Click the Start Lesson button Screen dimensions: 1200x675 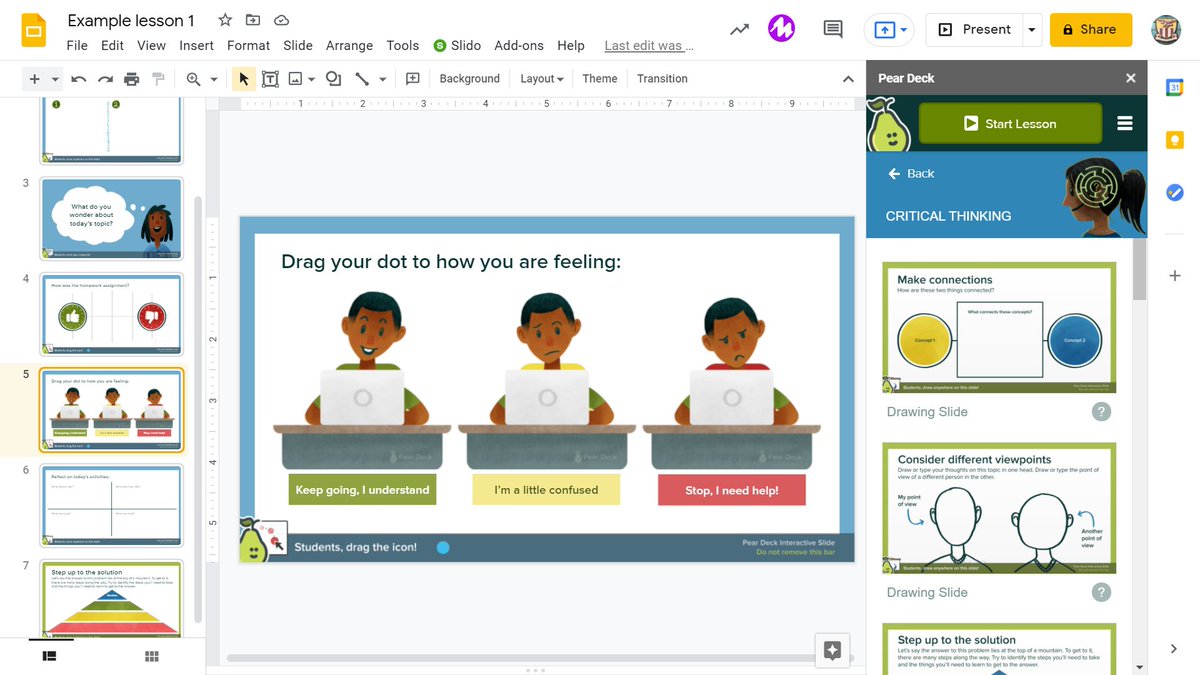point(1010,123)
